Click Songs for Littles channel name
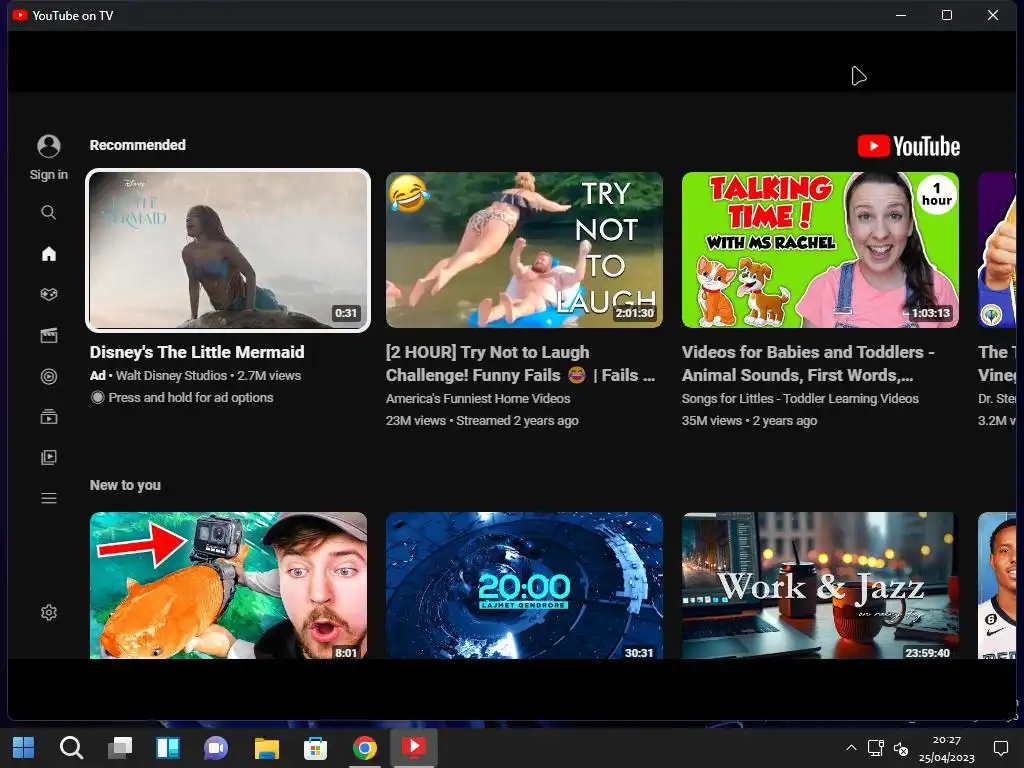The width and height of the screenshot is (1024, 768). [x=800, y=398]
